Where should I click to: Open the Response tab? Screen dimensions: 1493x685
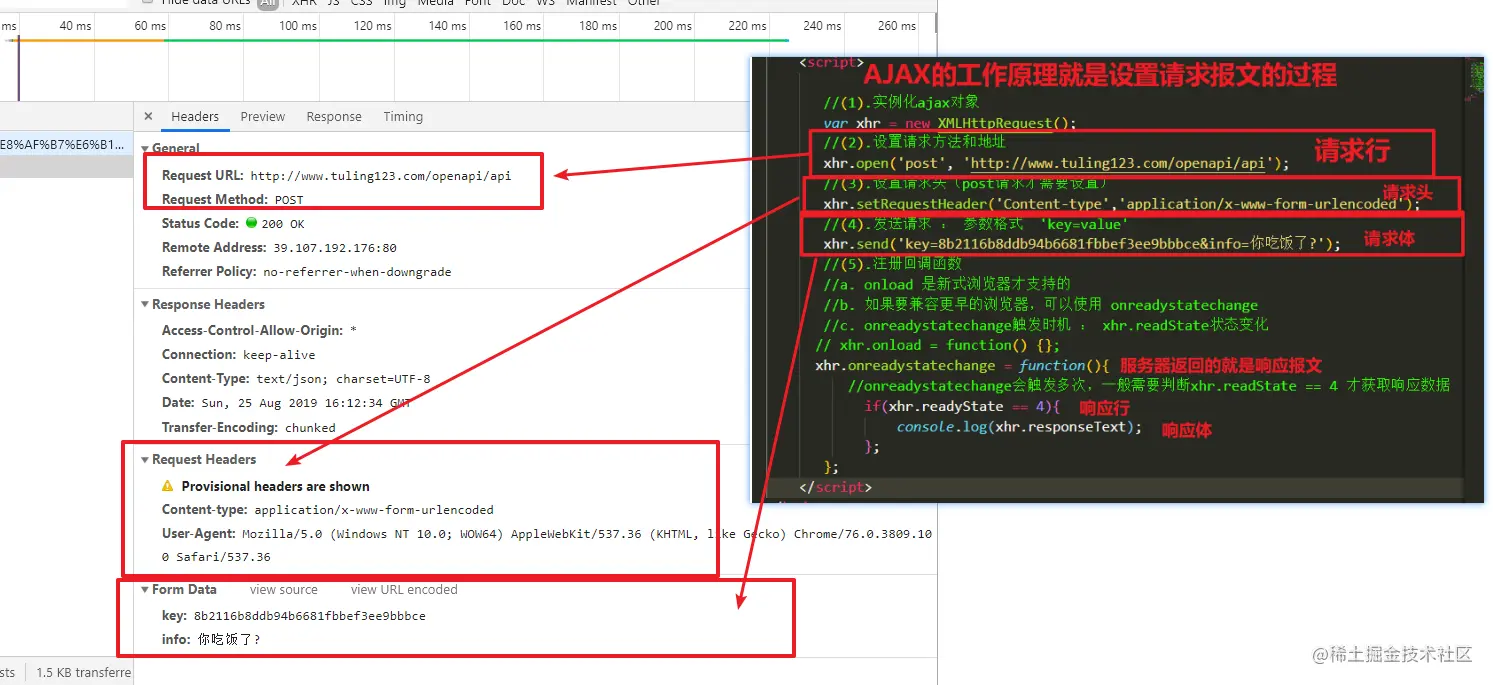(334, 117)
